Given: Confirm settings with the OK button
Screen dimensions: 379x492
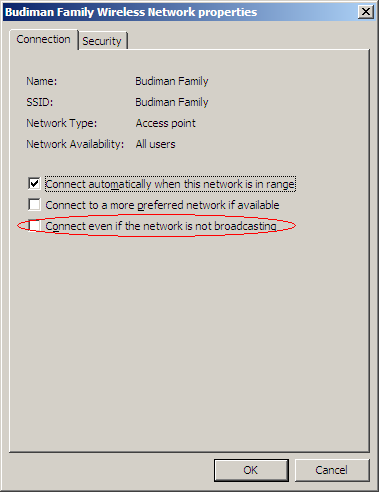Looking at the screenshot, I should pyautogui.click(x=251, y=470).
